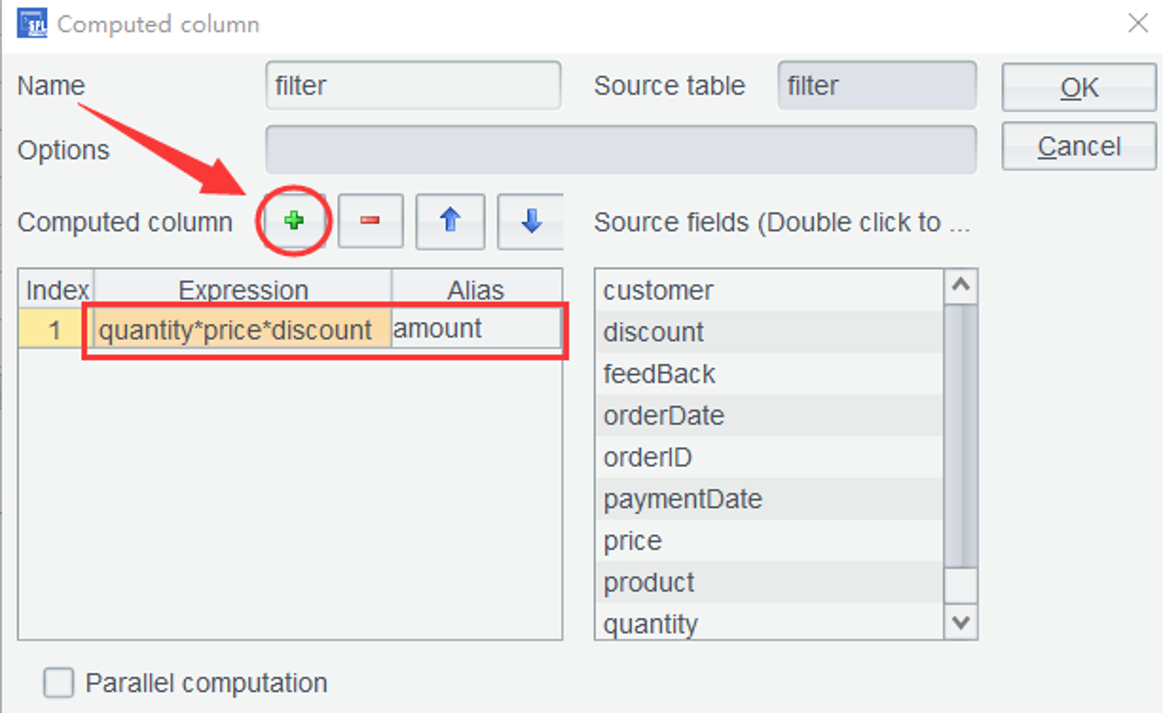Click the Name input field
The width and height of the screenshot is (1164, 719).
[413, 86]
